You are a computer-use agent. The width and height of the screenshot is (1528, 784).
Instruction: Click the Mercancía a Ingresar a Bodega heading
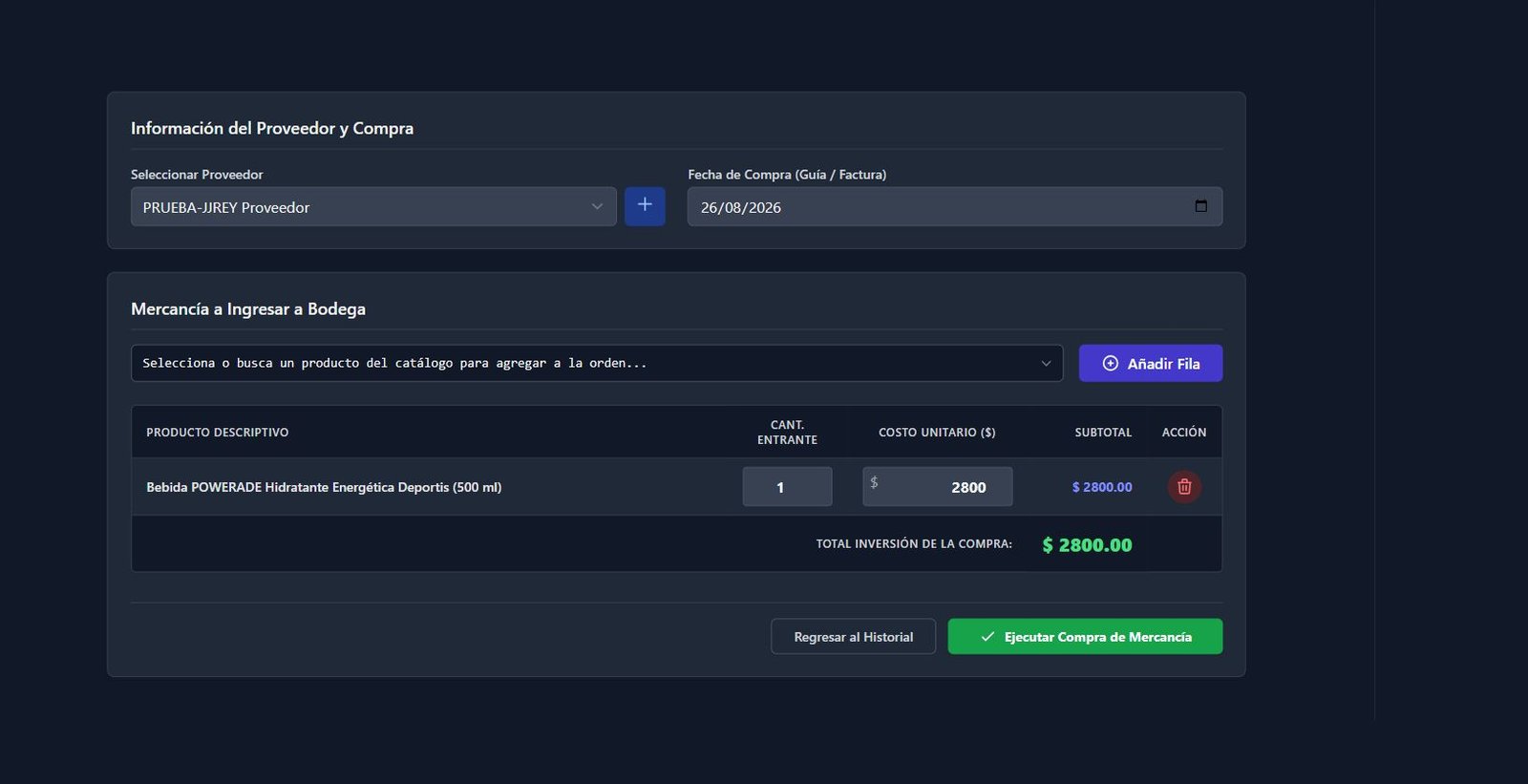[248, 309]
